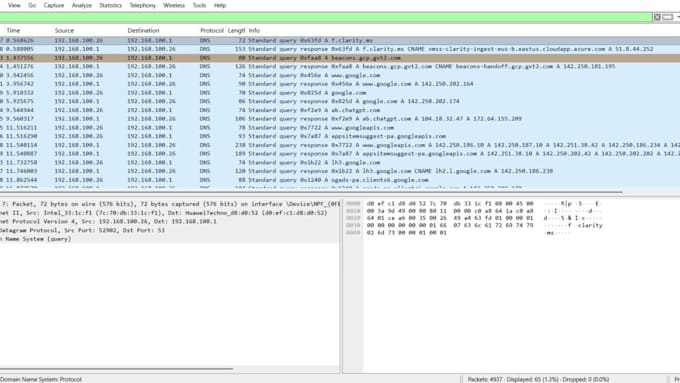
Task: Select the appsitemsuggest-pa response at 11.540887
Action: [340, 154]
